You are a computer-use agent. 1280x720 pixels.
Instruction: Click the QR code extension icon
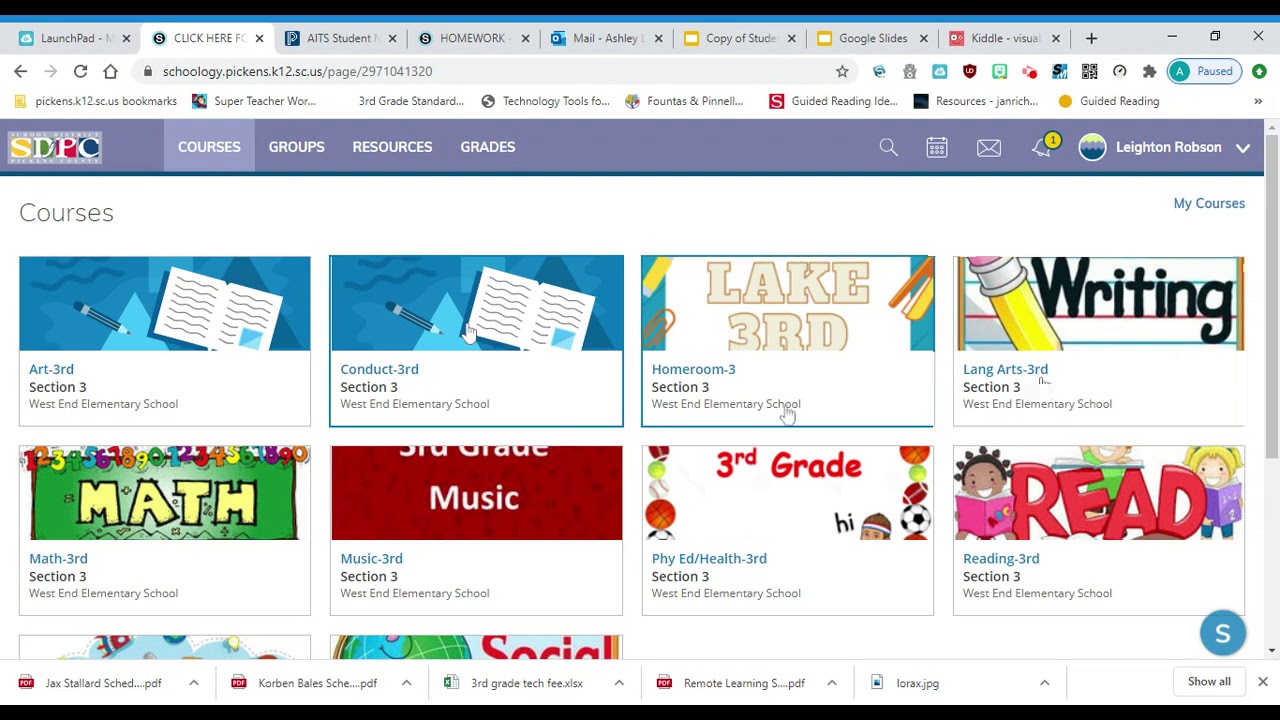1089,71
